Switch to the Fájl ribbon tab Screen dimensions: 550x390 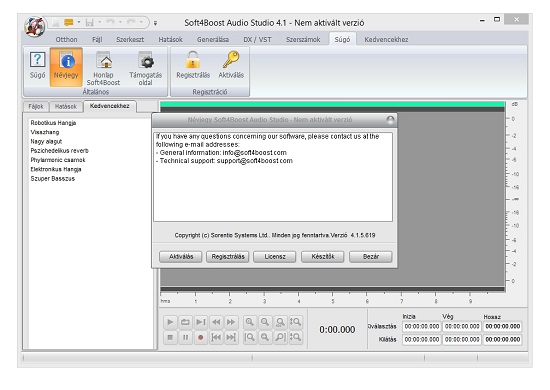point(98,40)
